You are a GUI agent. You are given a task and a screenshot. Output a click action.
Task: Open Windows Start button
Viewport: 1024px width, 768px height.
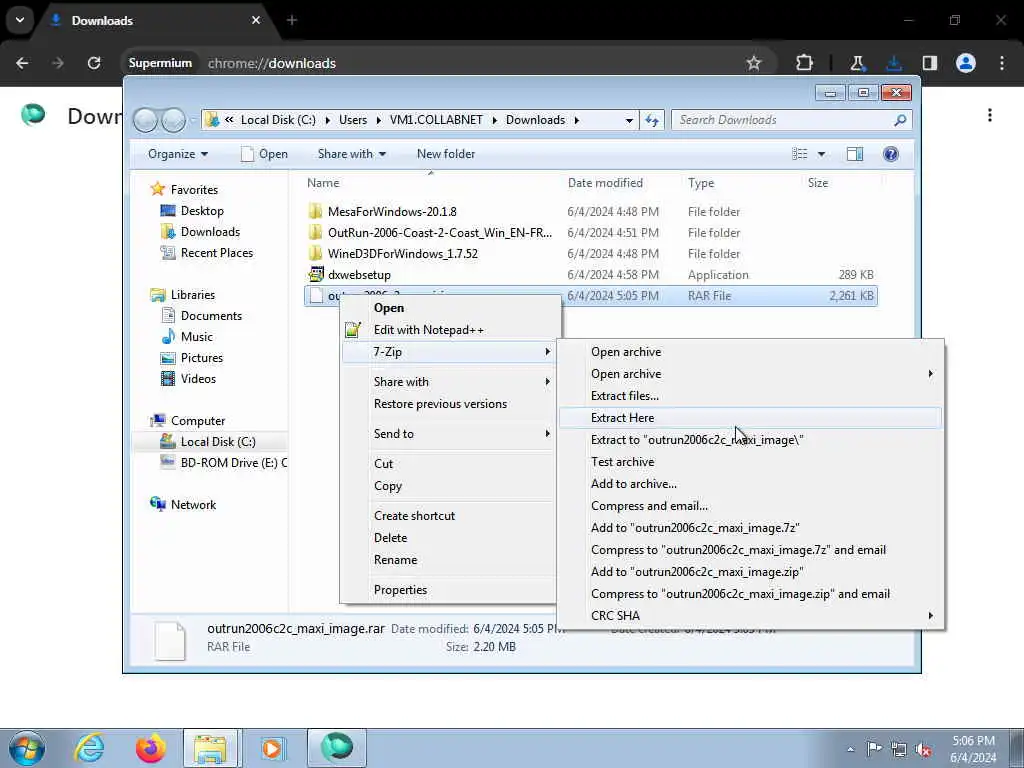tap(27, 748)
